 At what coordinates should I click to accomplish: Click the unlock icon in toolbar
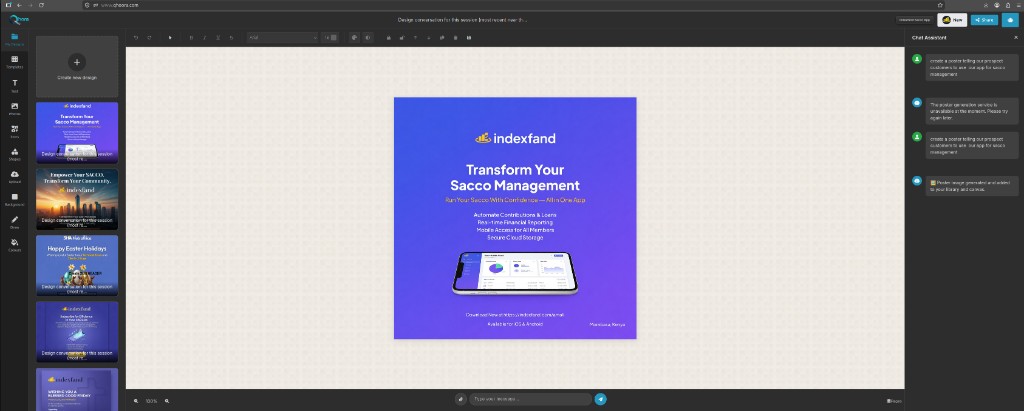click(402, 38)
